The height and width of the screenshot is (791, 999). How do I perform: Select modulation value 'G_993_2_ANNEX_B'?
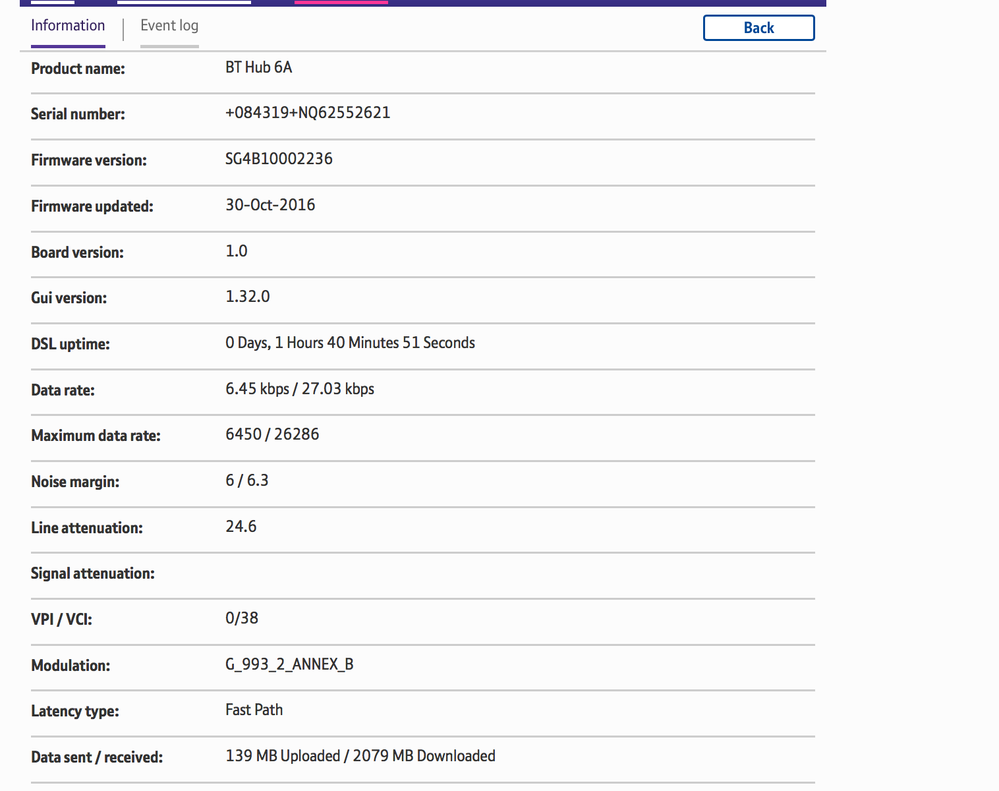289,664
